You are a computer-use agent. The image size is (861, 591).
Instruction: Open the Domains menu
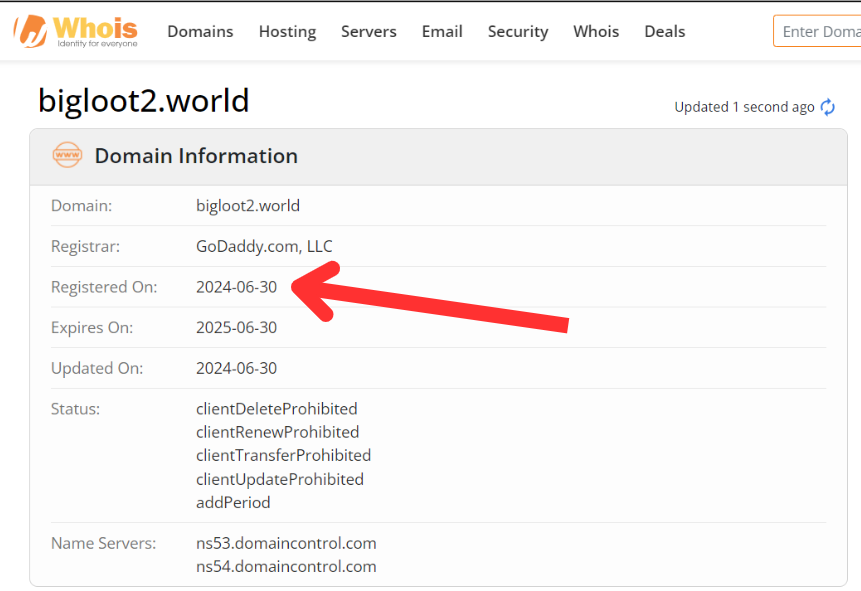[200, 31]
